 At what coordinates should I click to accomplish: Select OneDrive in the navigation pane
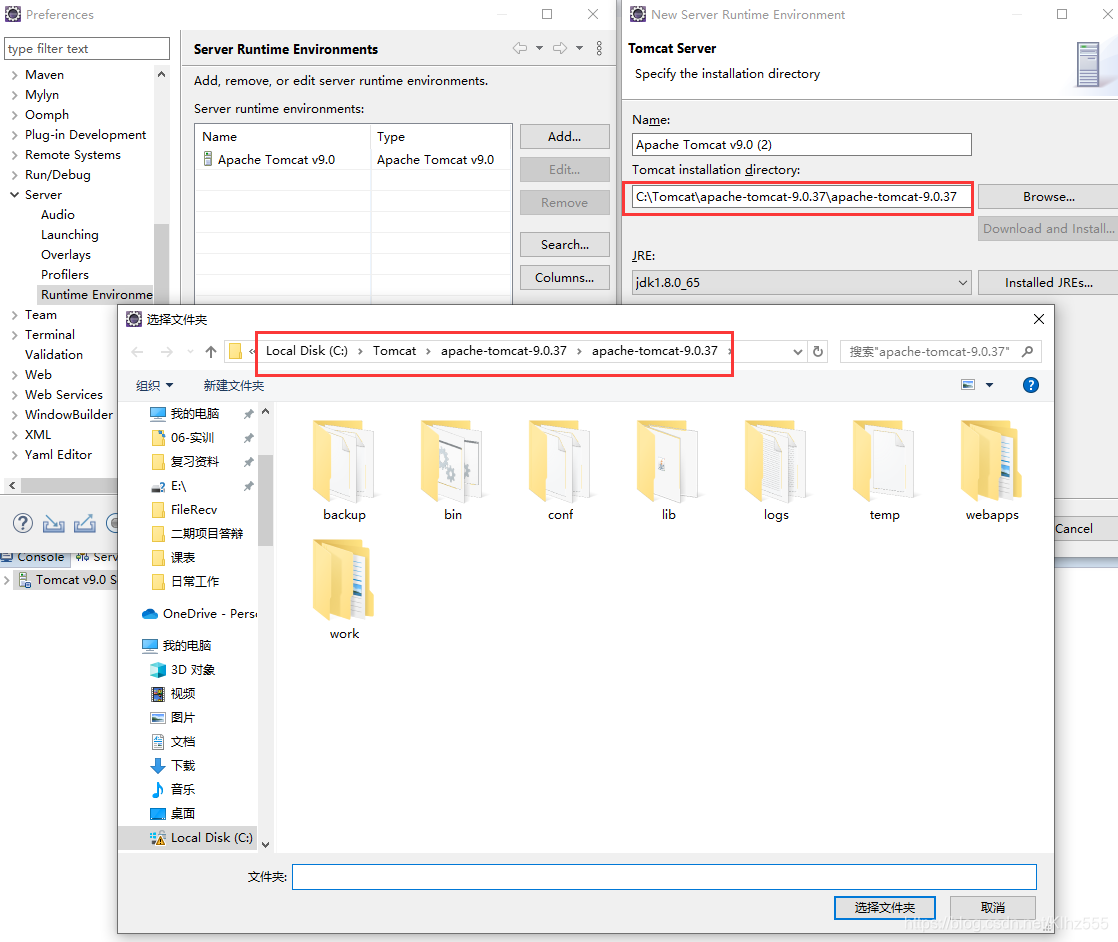(199, 614)
